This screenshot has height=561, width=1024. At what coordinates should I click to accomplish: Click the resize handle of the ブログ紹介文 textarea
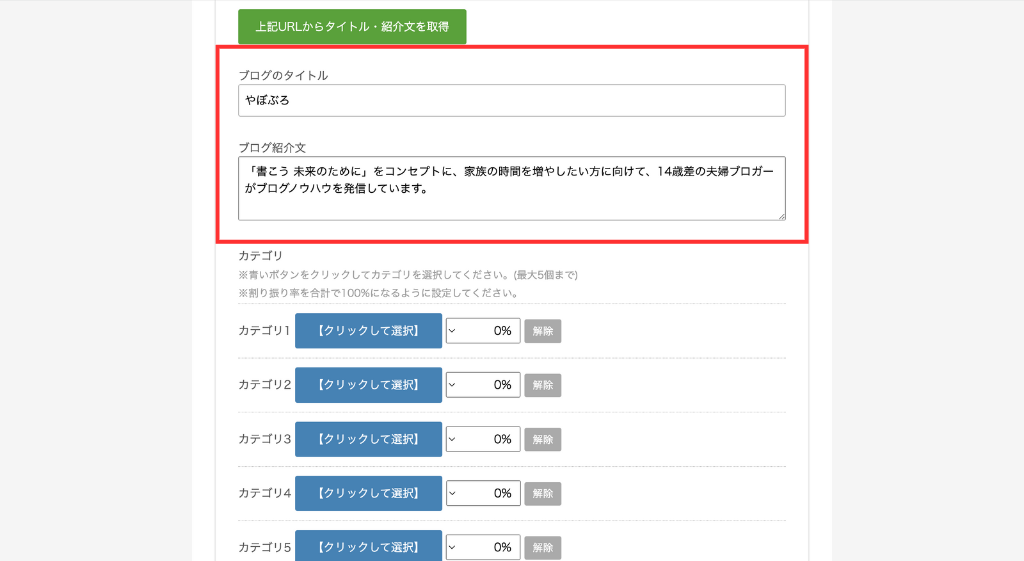[781, 215]
